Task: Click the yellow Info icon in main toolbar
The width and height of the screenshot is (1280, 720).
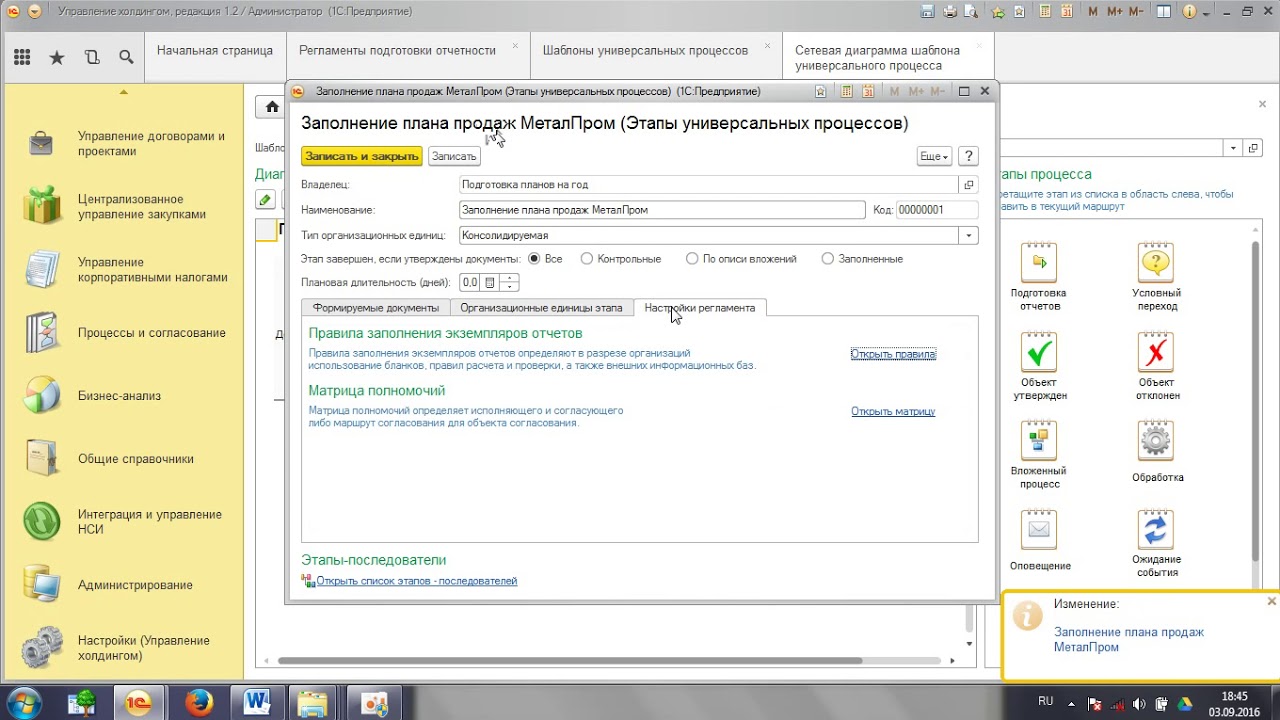Action: click(x=1188, y=12)
